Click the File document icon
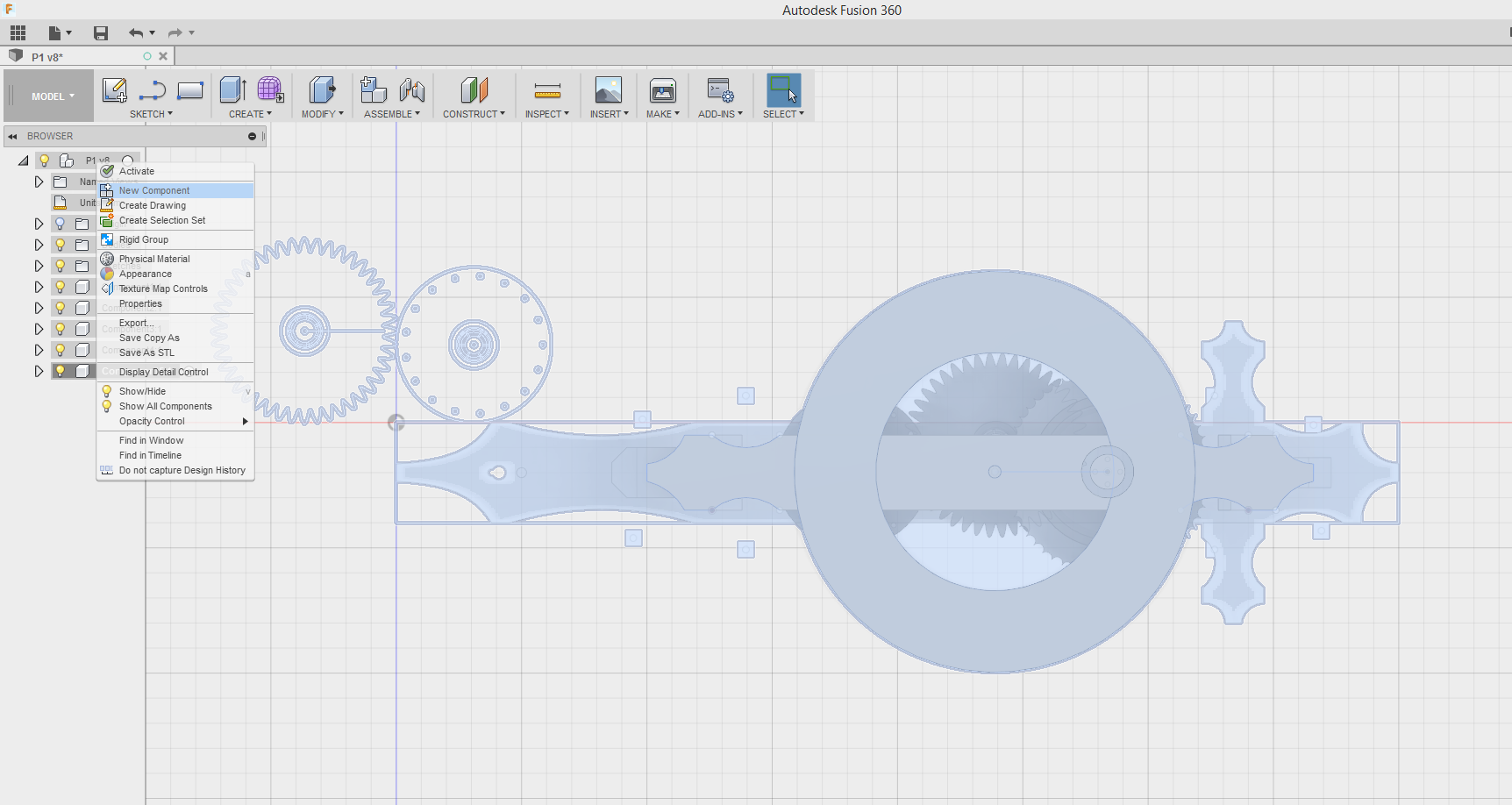1512x805 pixels. pos(55,33)
